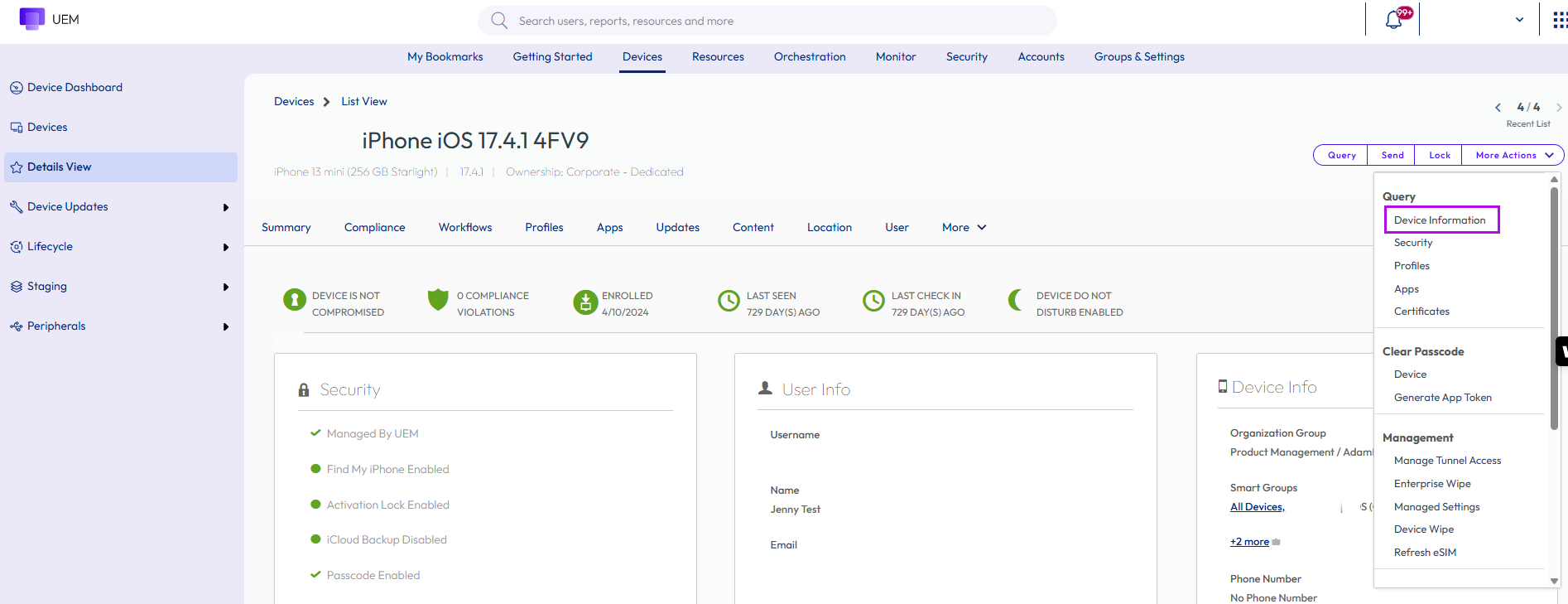Click the compliance violations shield icon

[x=438, y=300]
